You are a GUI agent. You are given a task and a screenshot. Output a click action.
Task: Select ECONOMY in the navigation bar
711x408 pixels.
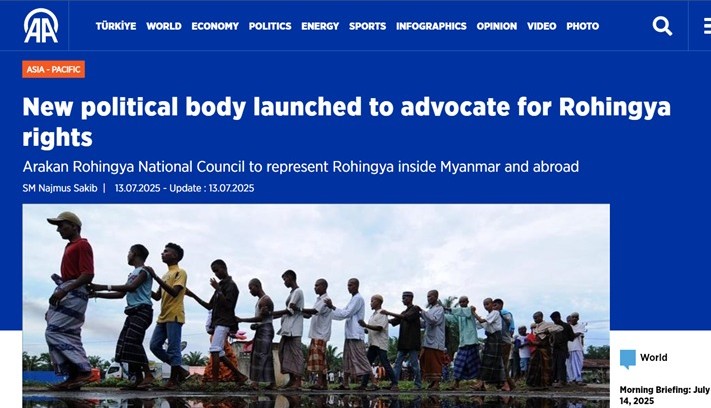tap(215, 26)
